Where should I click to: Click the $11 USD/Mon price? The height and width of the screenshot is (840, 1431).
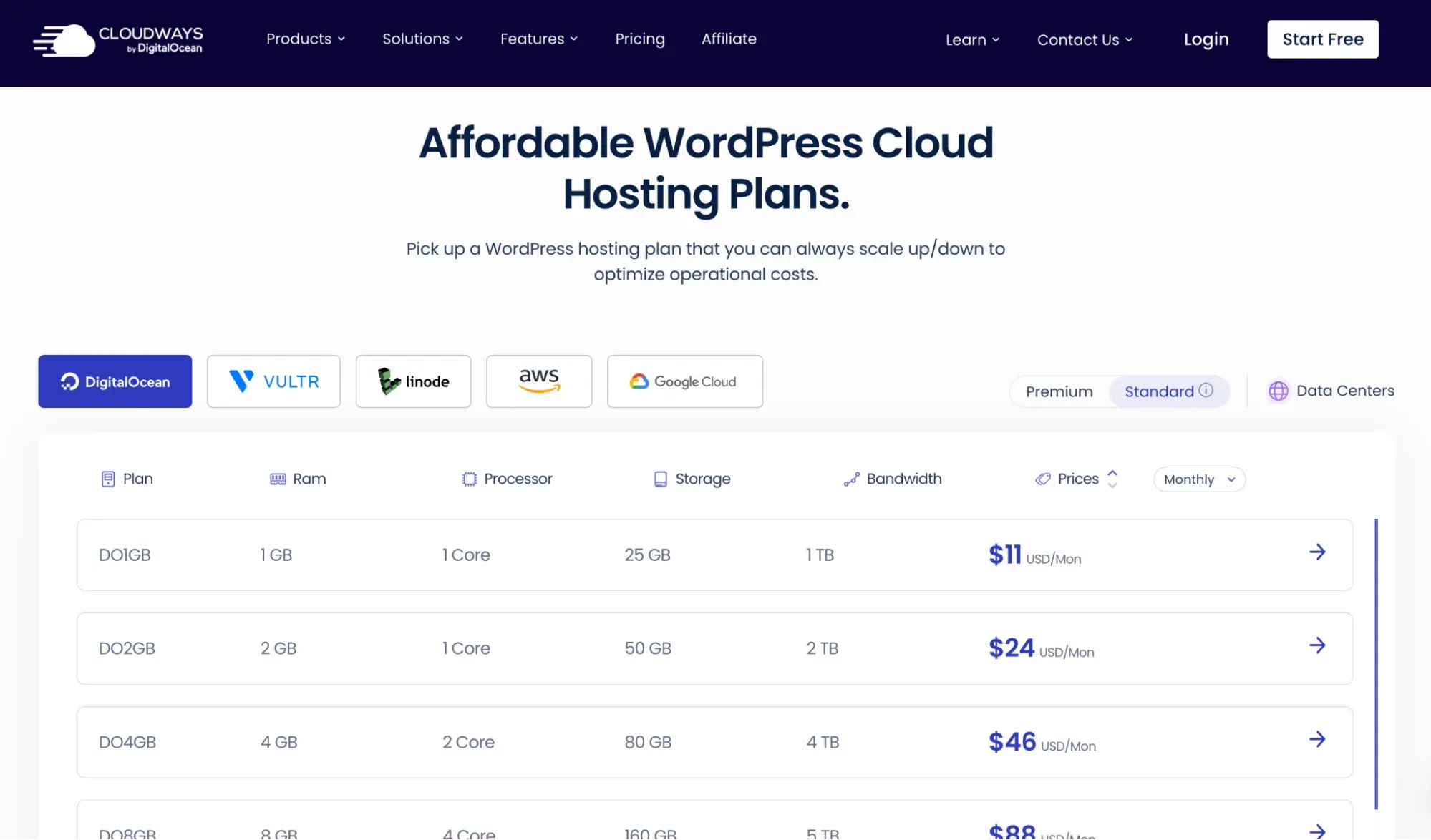pos(1034,555)
